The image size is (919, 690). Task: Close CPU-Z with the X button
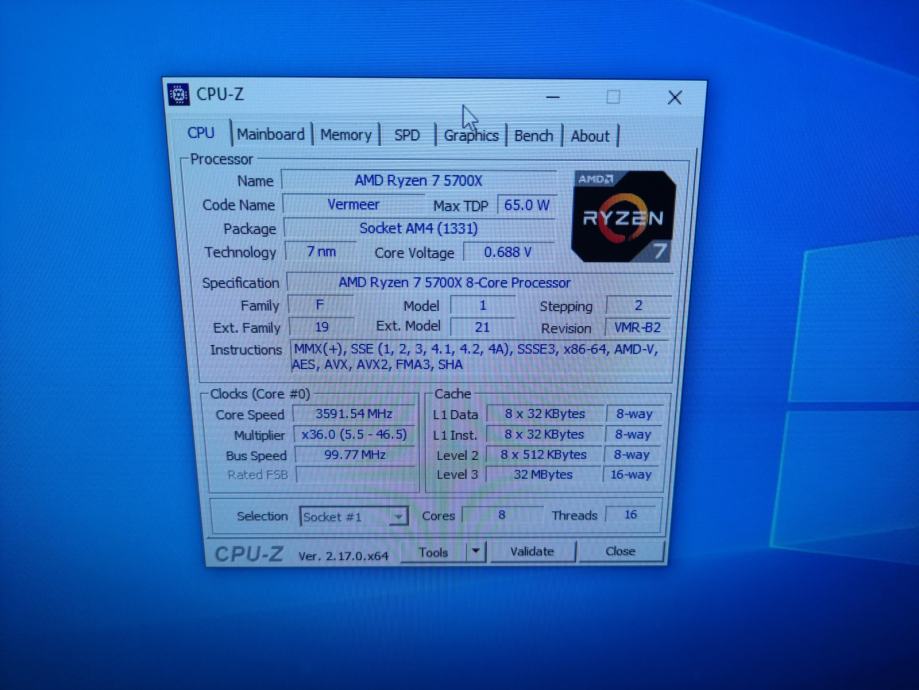675,98
